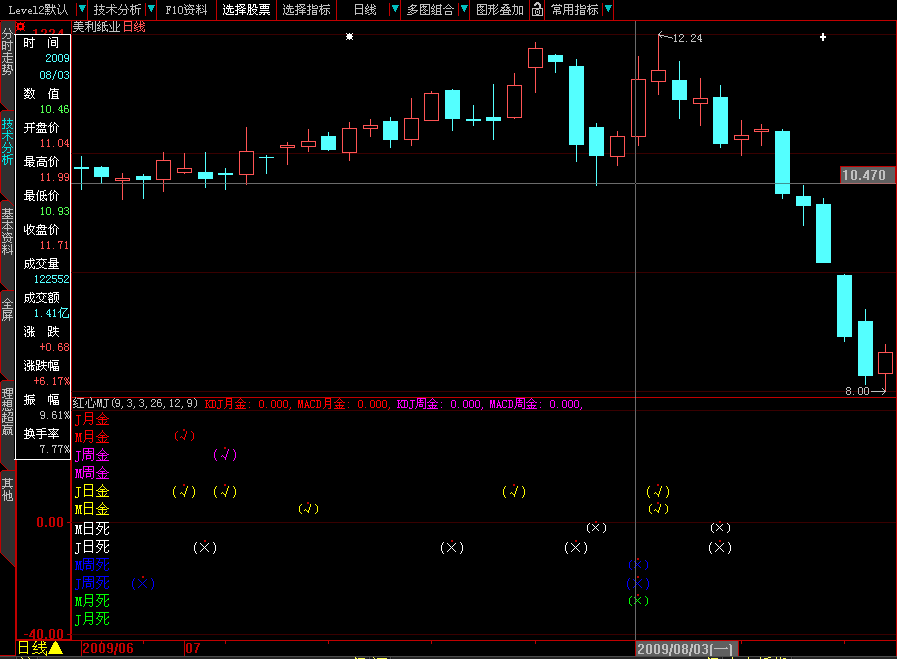Click the 红心MJ(9,3,3,26,12,9) indicator title

(x=136, y=404)
